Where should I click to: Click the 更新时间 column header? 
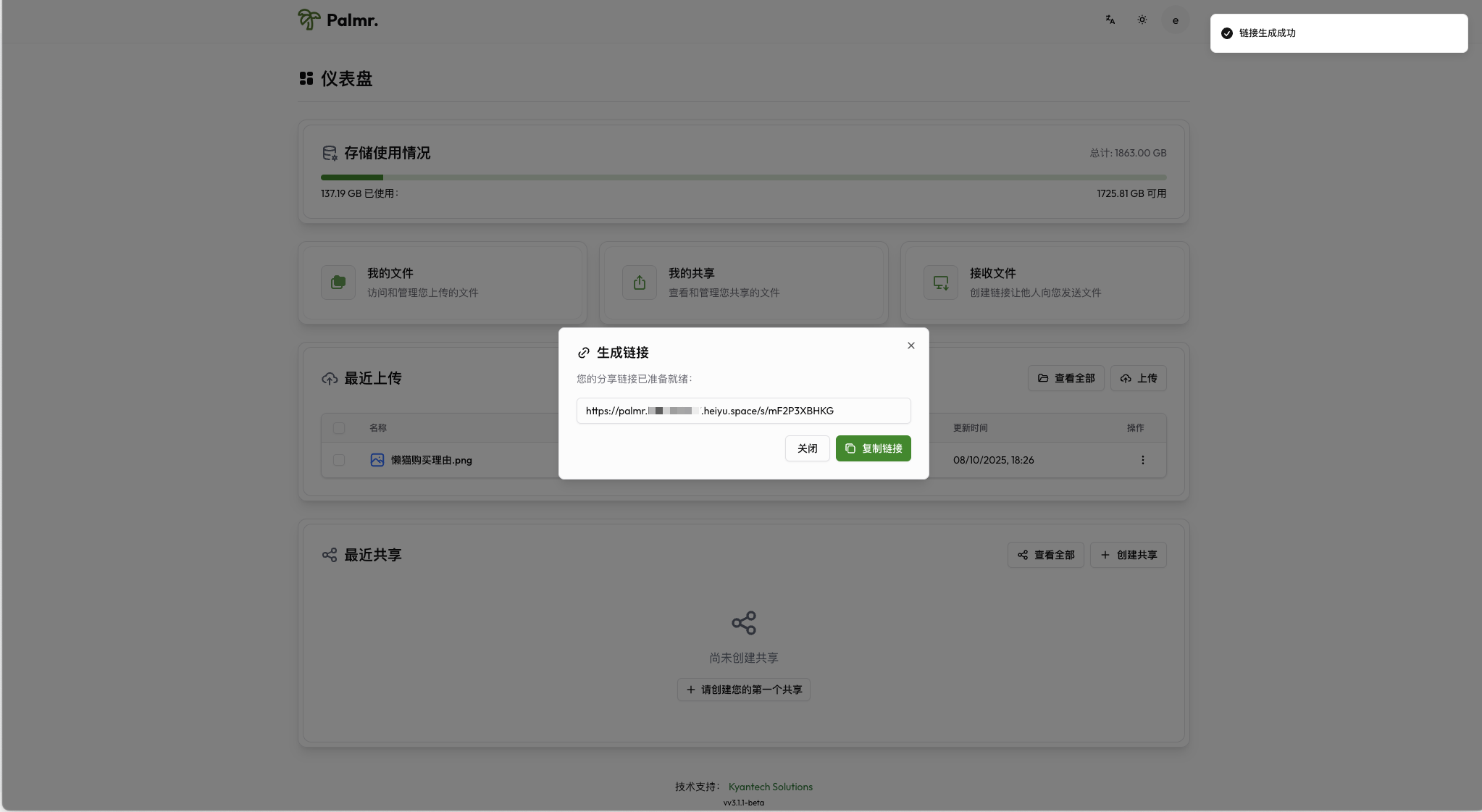(x=971, y=428)
